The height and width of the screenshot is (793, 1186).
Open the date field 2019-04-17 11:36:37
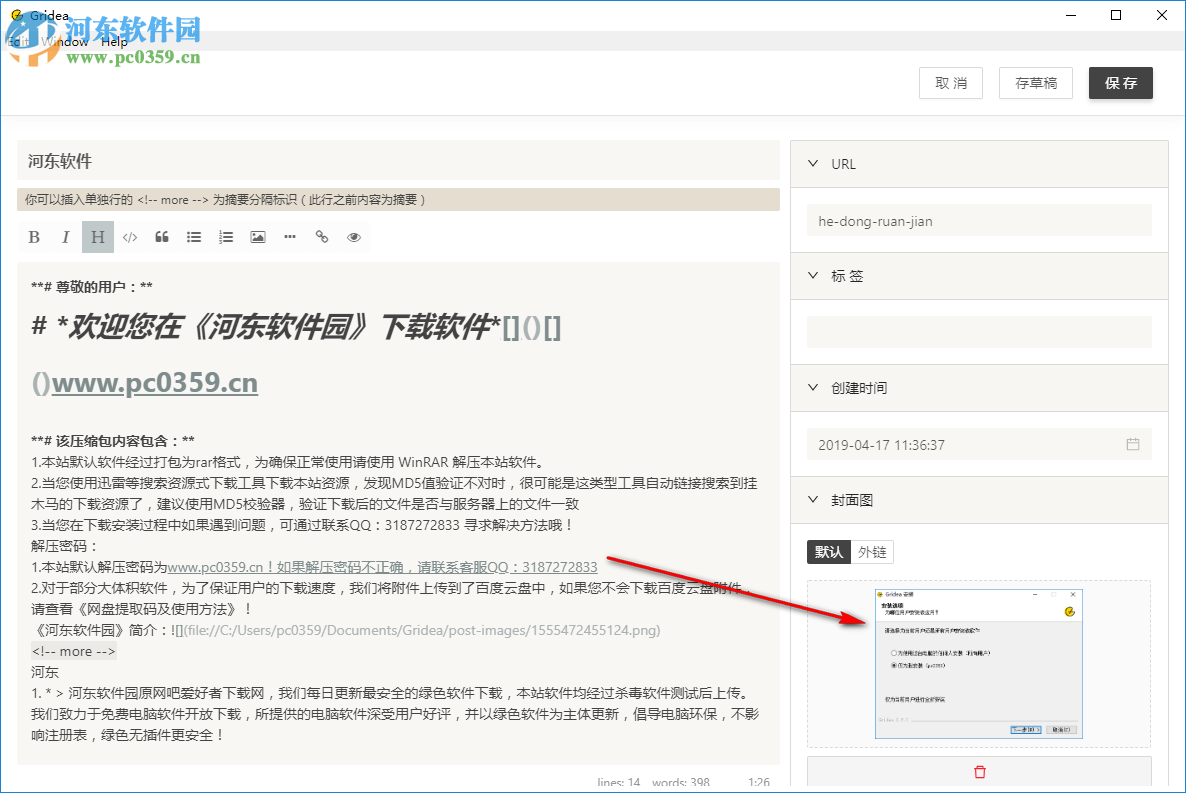(x=979, y=444)
